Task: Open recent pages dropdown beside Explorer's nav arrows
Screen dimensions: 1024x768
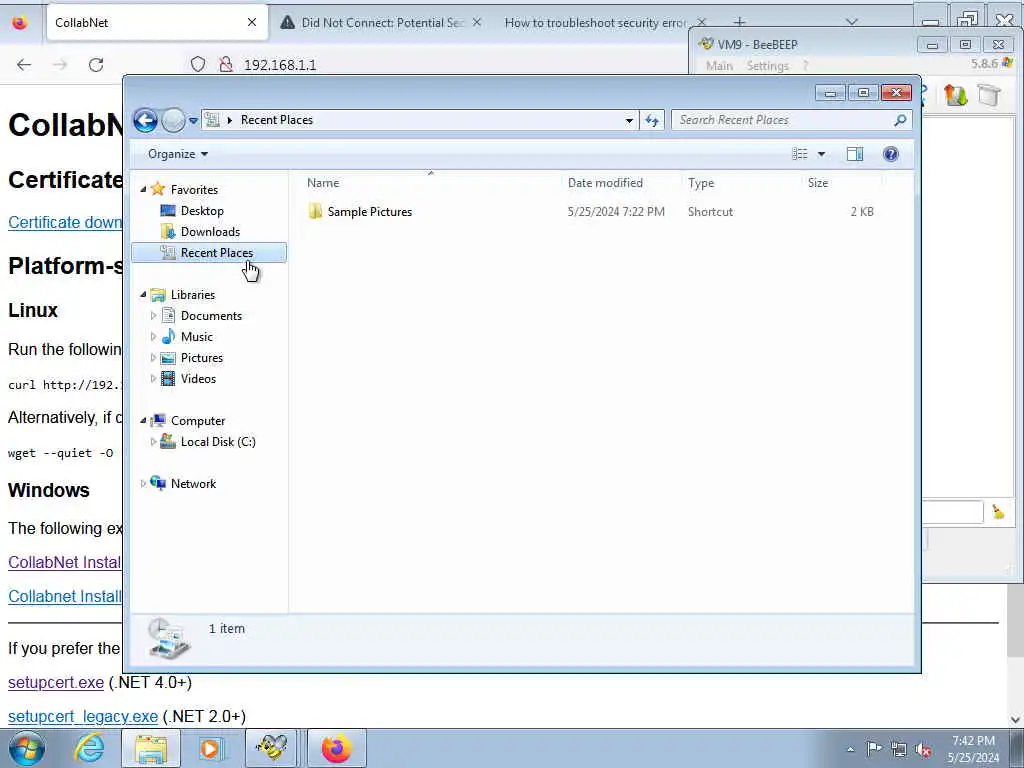Action: click(x=193, y=120)
